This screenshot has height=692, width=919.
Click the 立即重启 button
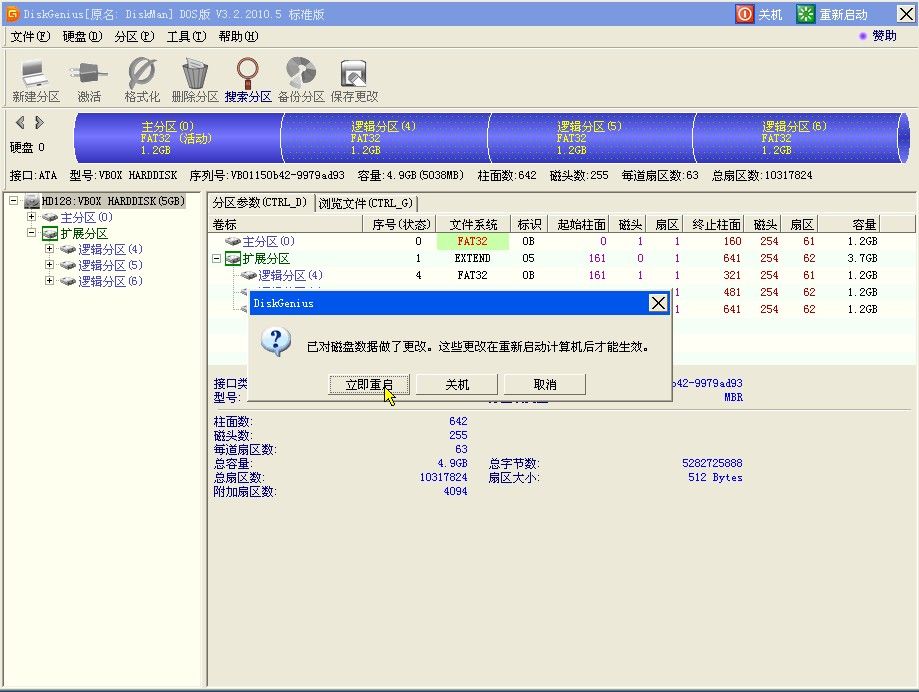tap(369, 385)
